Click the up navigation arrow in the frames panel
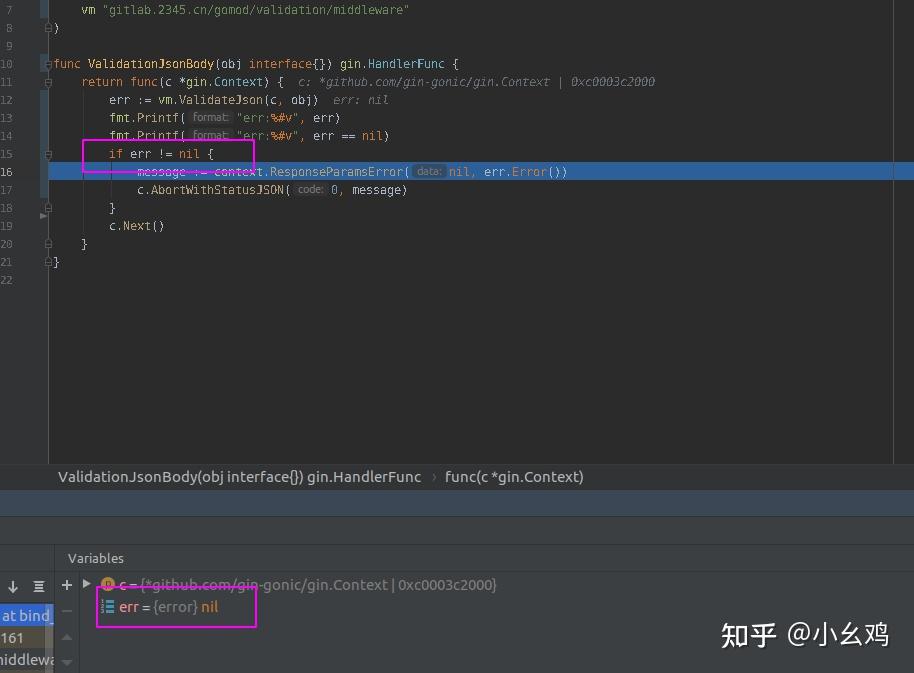Screen dimensions: 914x673 [65, 638]
